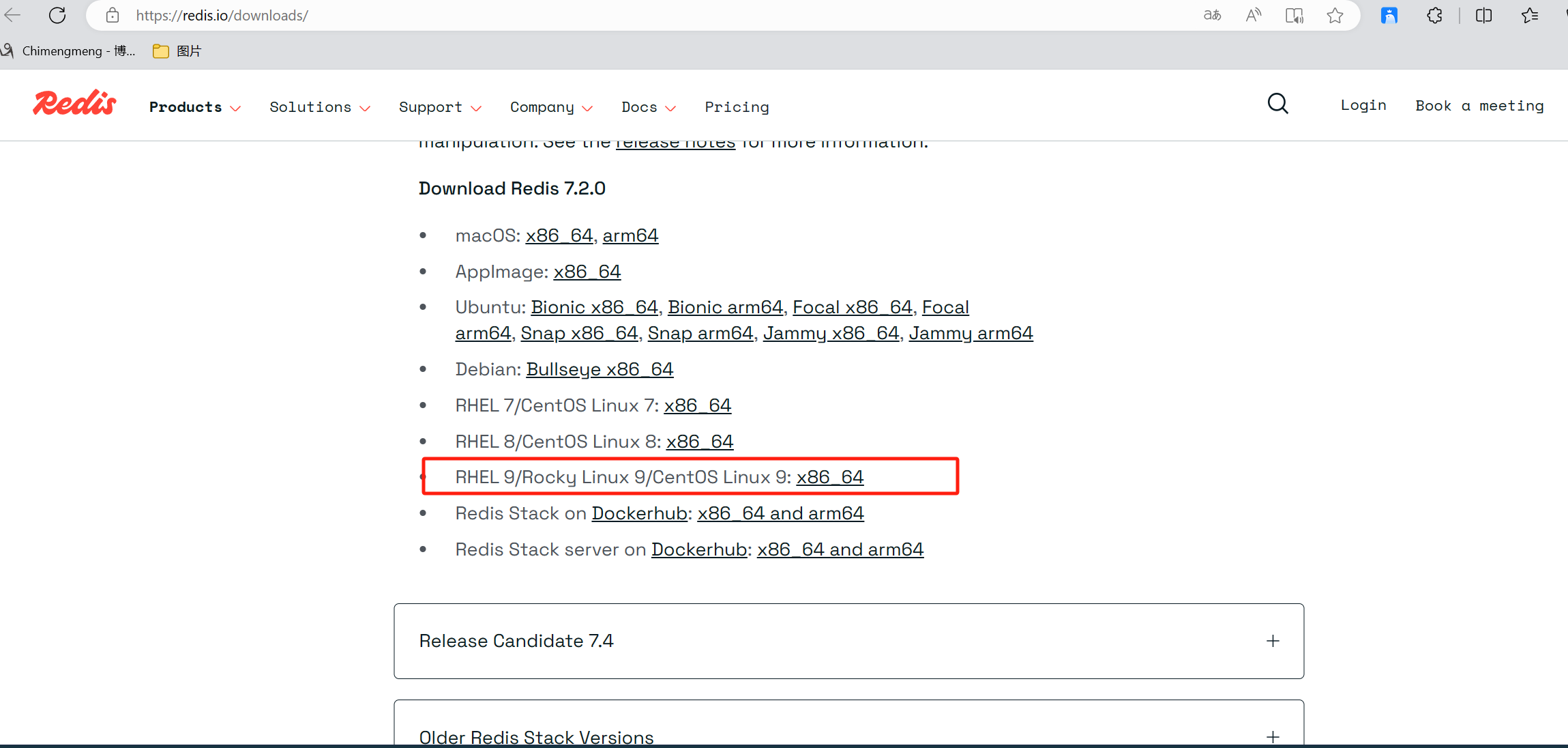This screenshot has height=748, width=1568.
Task: Open the translate page icon
Action: pos(1212,15)
